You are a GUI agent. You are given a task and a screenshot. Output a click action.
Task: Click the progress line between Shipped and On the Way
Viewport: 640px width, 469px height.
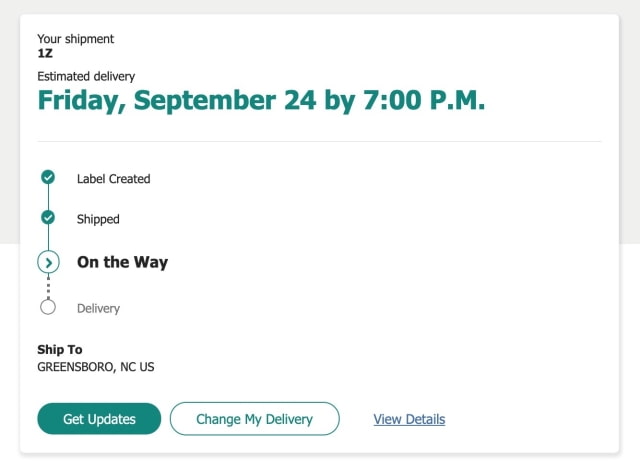point(48,237)
